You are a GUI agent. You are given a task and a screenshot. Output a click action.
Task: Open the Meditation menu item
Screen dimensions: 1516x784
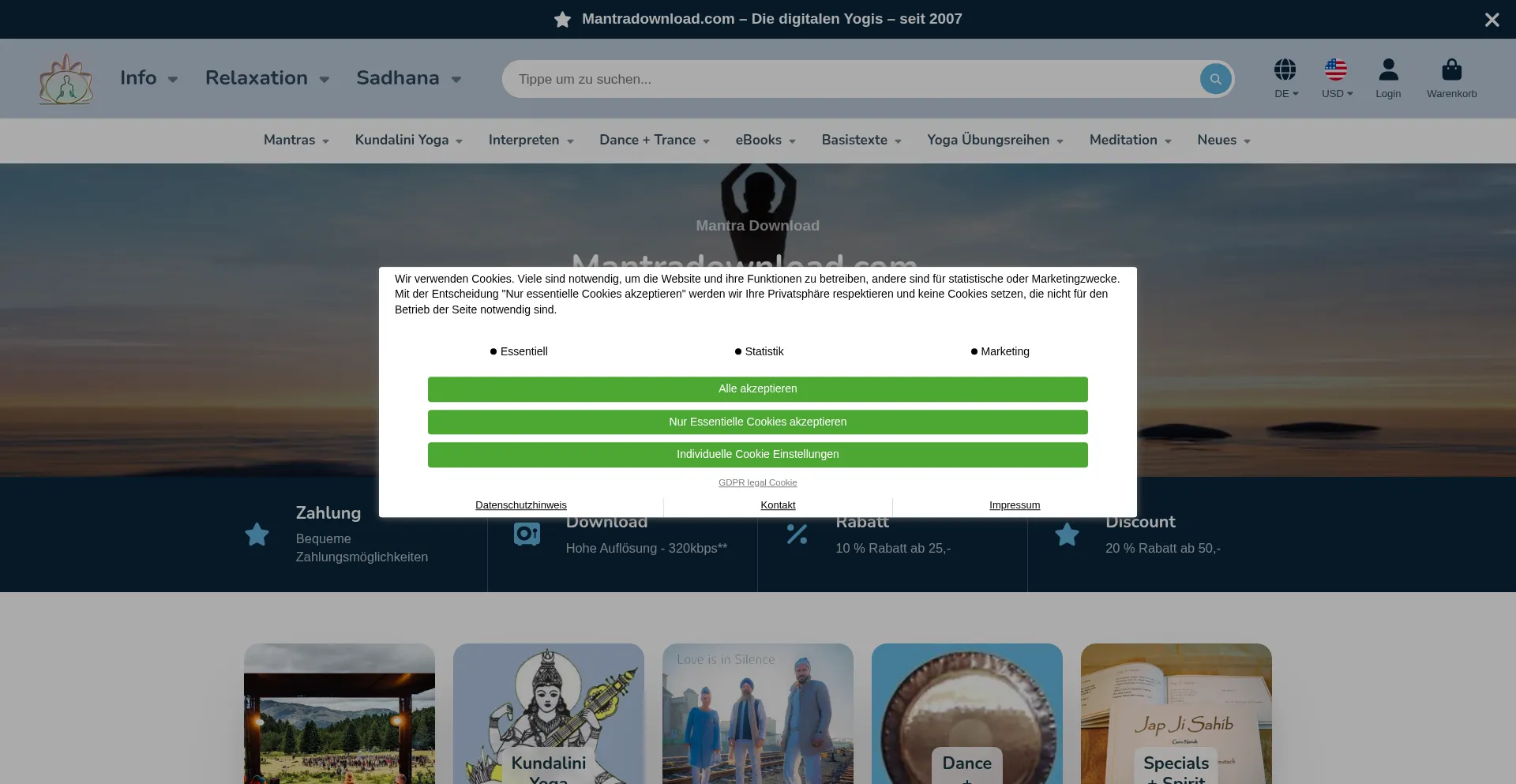(1130, 141)
